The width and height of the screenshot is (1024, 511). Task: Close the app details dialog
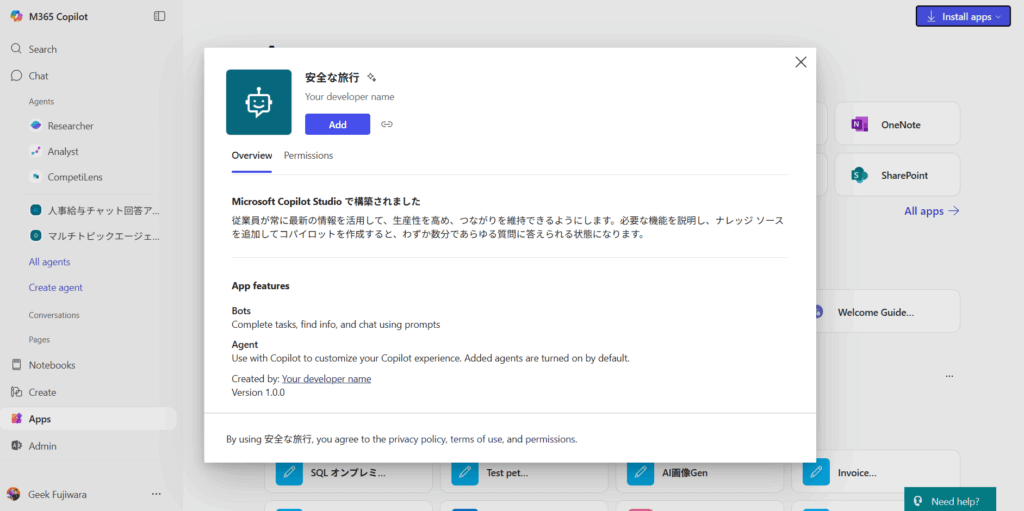800,62
